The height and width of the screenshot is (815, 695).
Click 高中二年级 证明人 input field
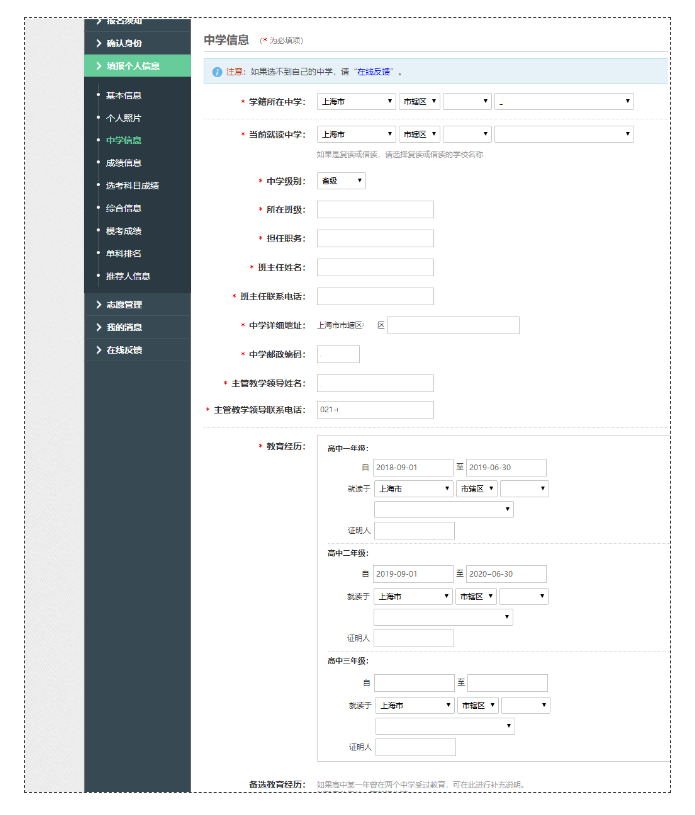[413, 638]
